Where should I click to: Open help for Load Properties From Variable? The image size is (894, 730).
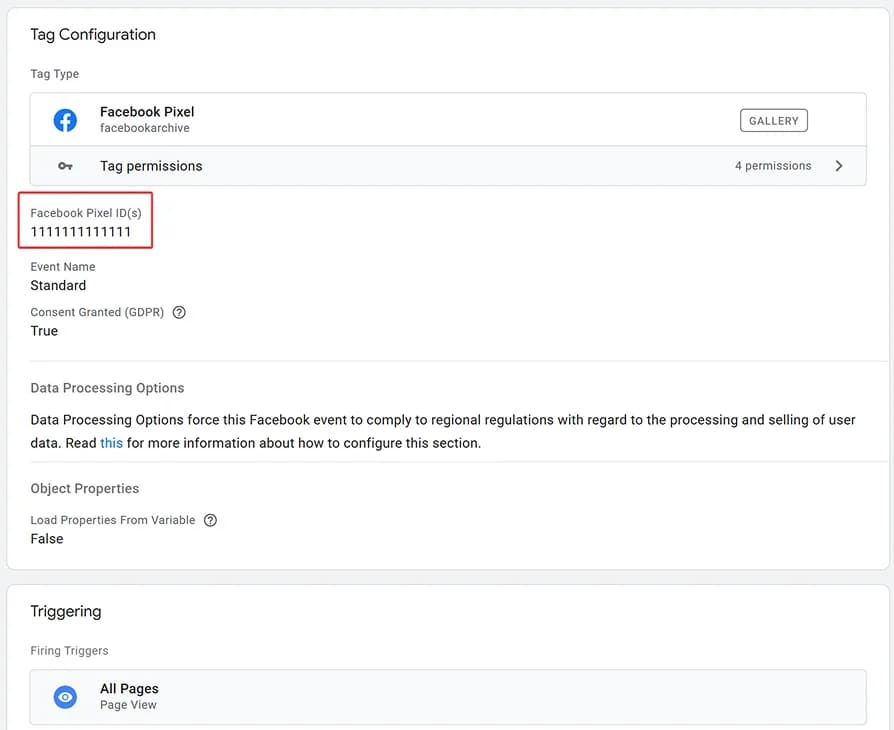click(210, 520)
